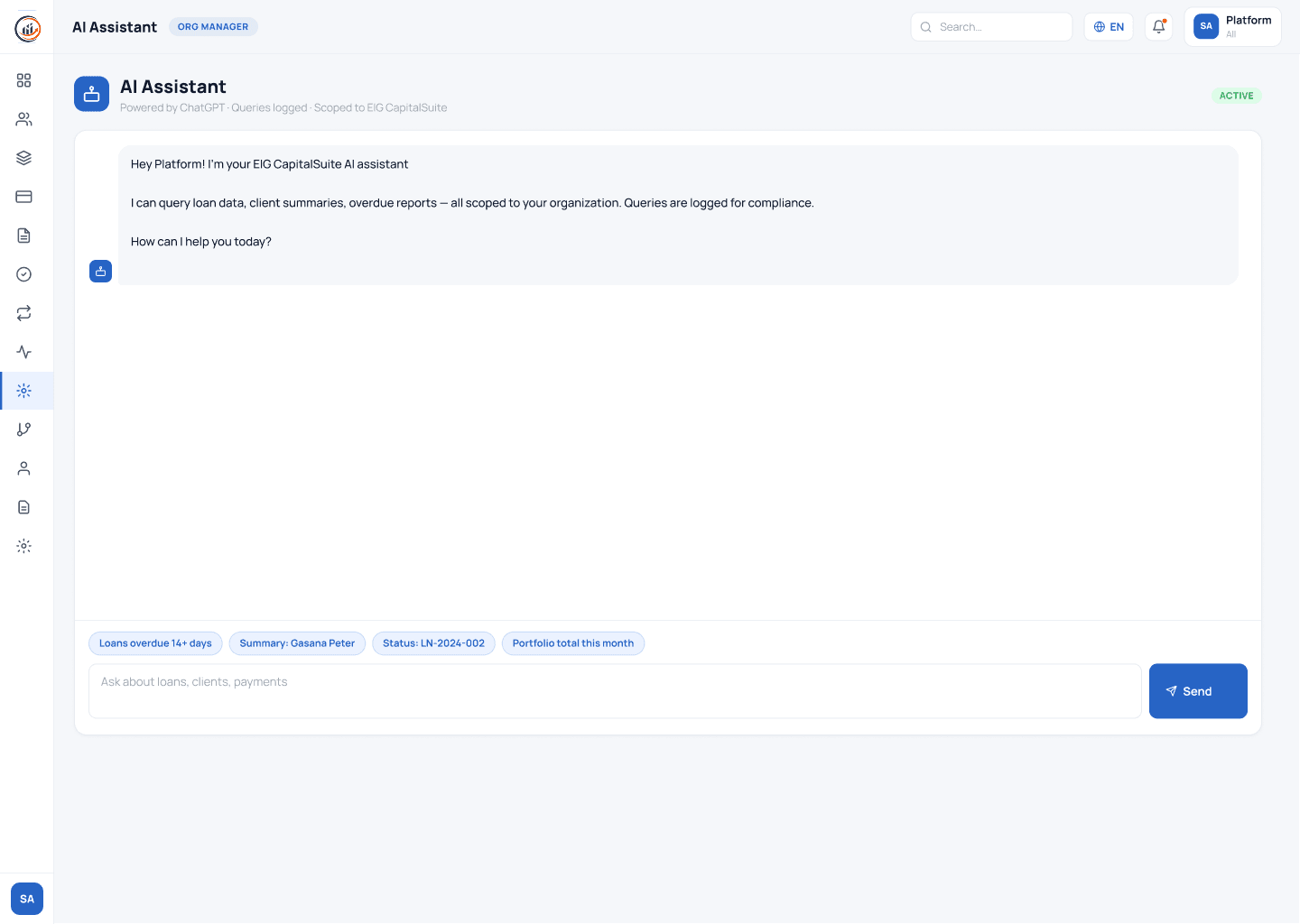Open the dashboard grid icon in sidebar
This screenshot has width=1300, height=924.
click(23, 80)
